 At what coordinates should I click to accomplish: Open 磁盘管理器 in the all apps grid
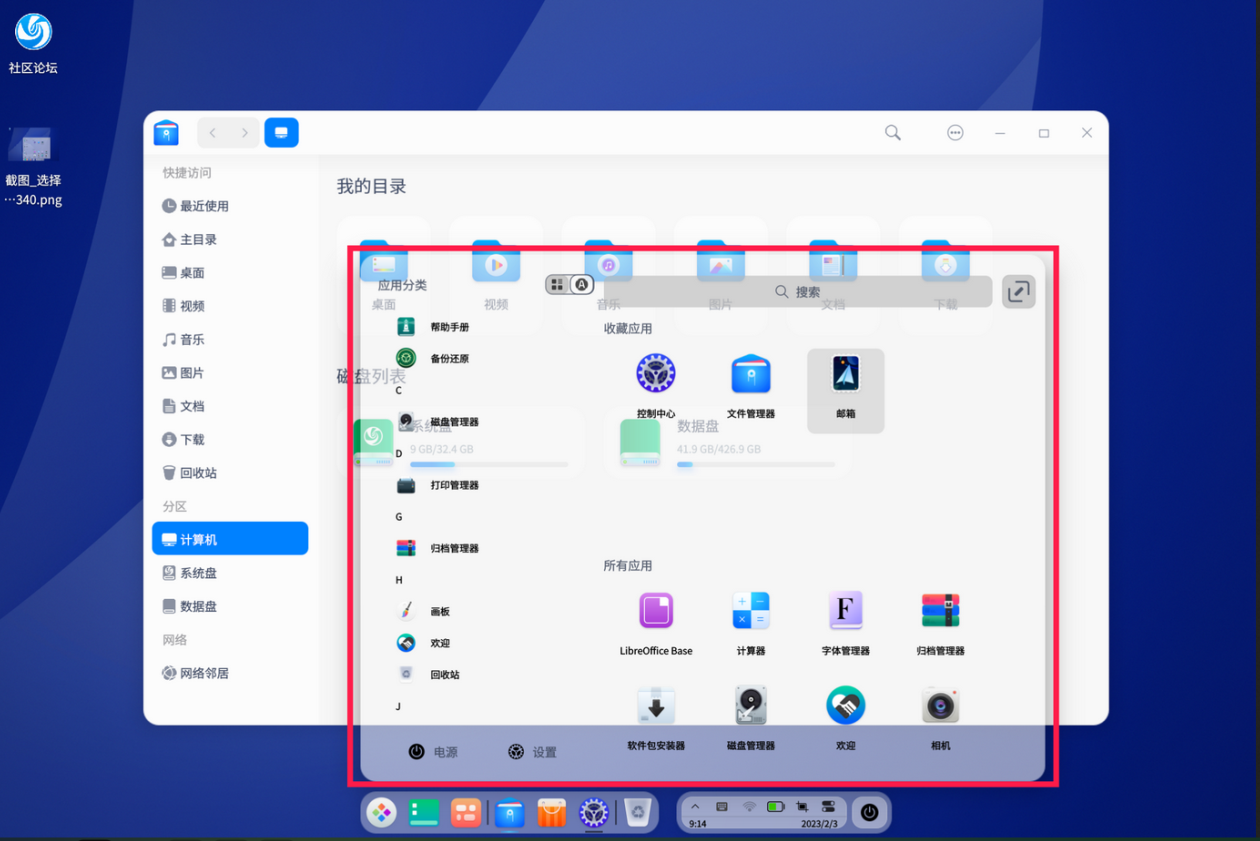tap(751, 717)
